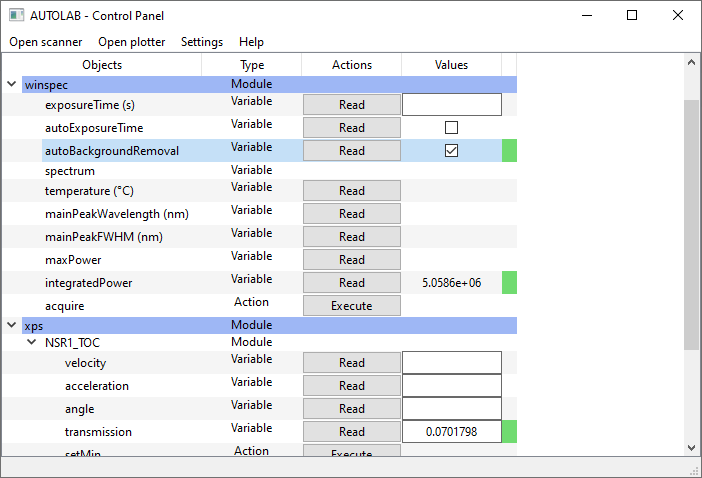This screenshot has height=478, width=702.
Task: Open the Help menu
Action: [251, 42]
